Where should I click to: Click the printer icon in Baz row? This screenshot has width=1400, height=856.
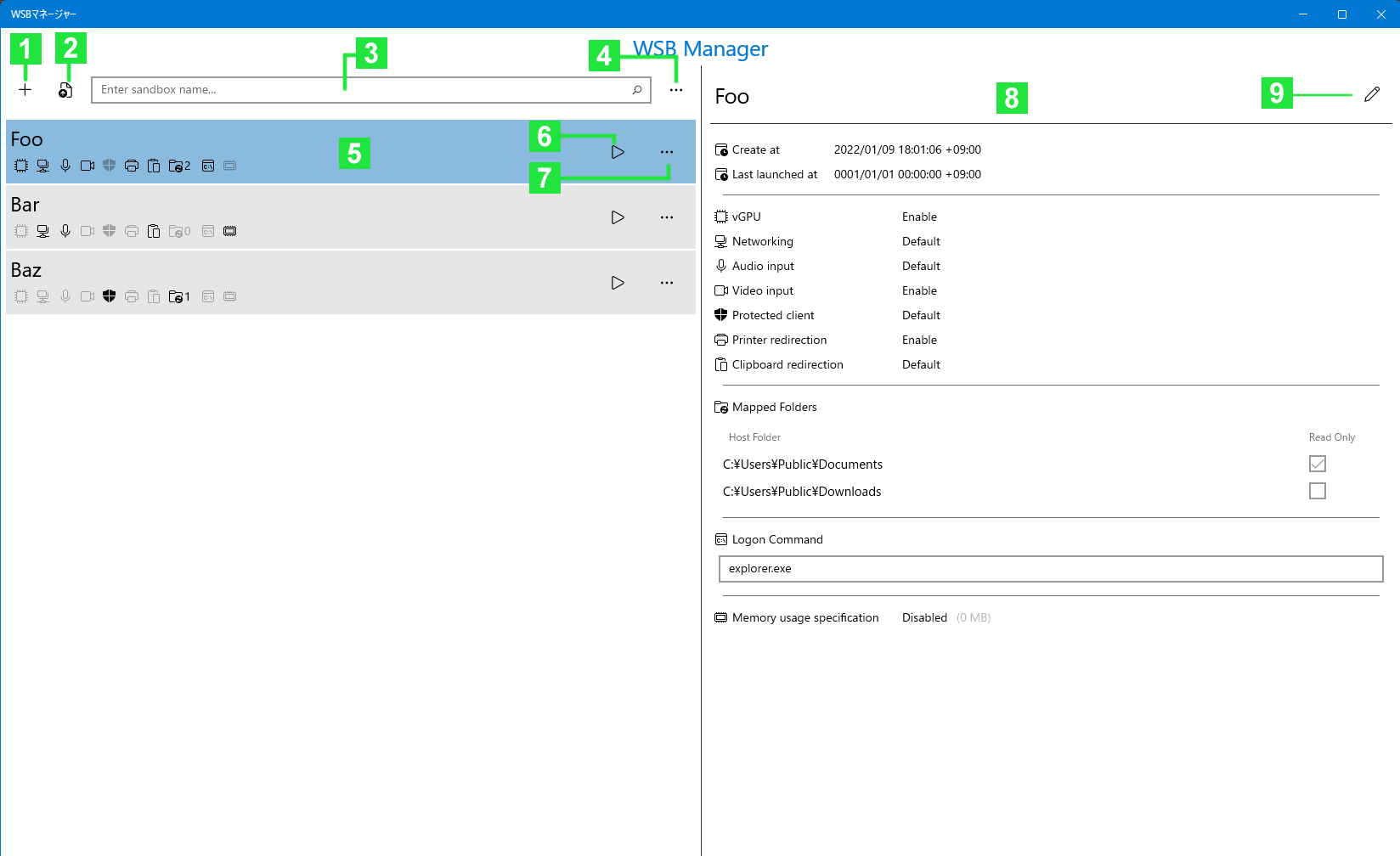(132, 296)
